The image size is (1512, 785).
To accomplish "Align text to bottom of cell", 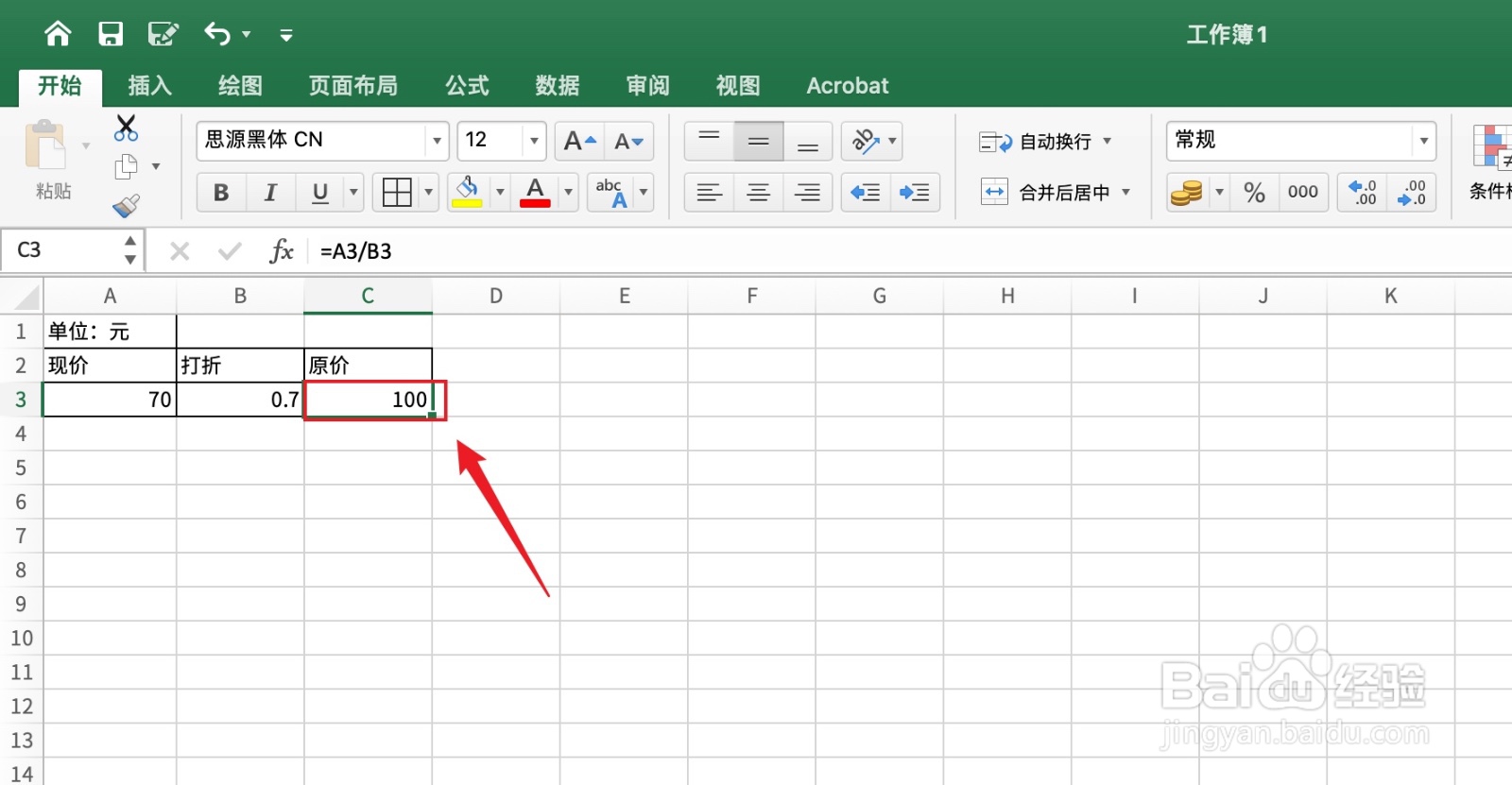I will (x=808, y=142).
